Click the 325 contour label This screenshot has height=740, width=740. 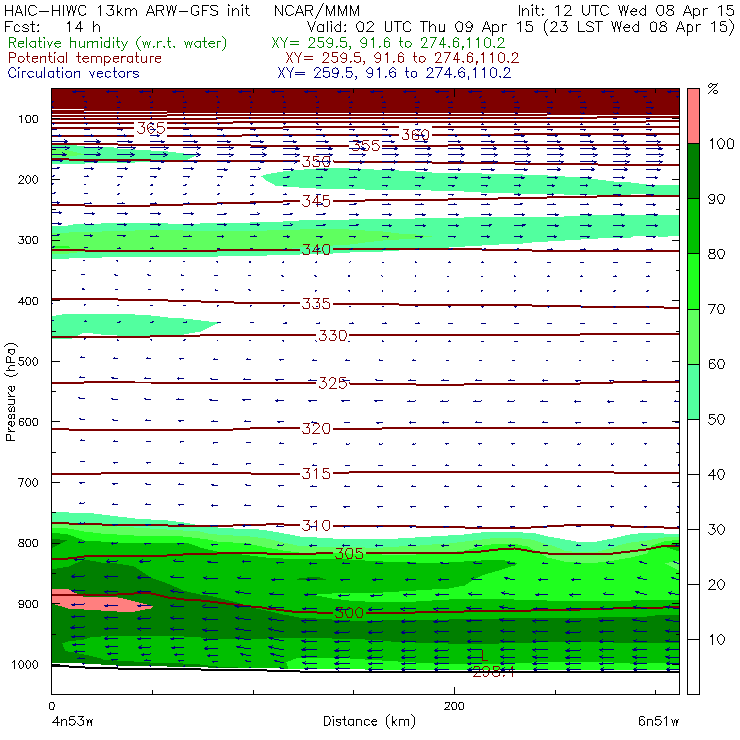(333, 383)
